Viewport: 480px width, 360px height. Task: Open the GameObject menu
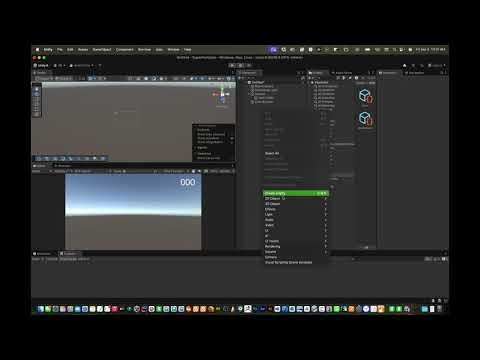[102, 50]
